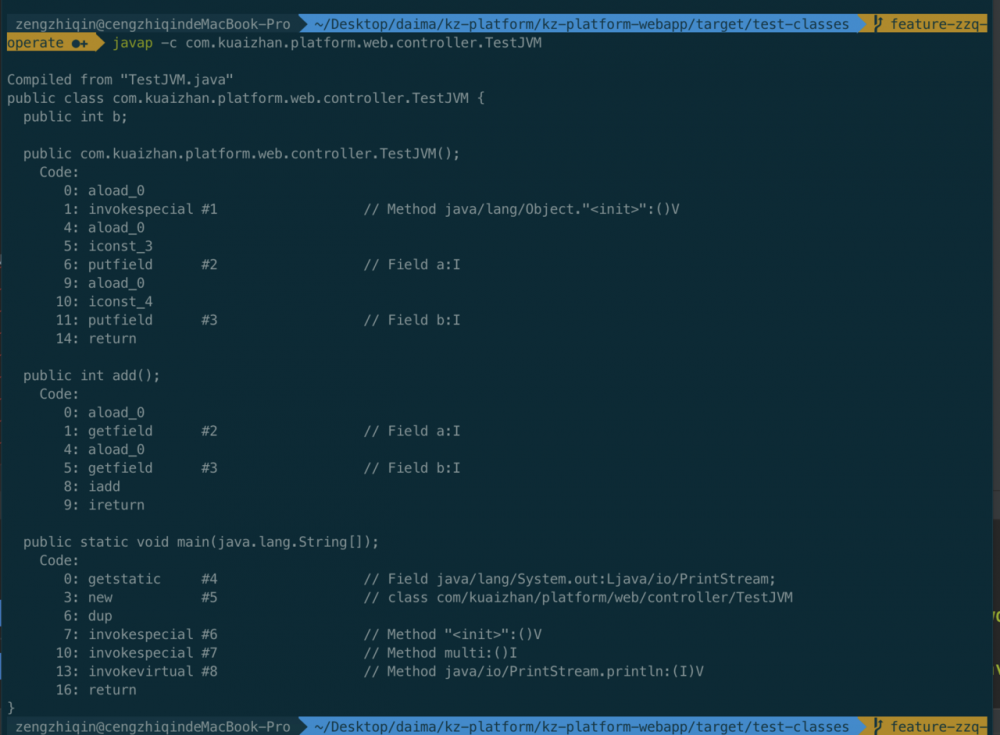1000x735 pixels.
Task: Click the '14: return' instruction
Action: (96, 339)
